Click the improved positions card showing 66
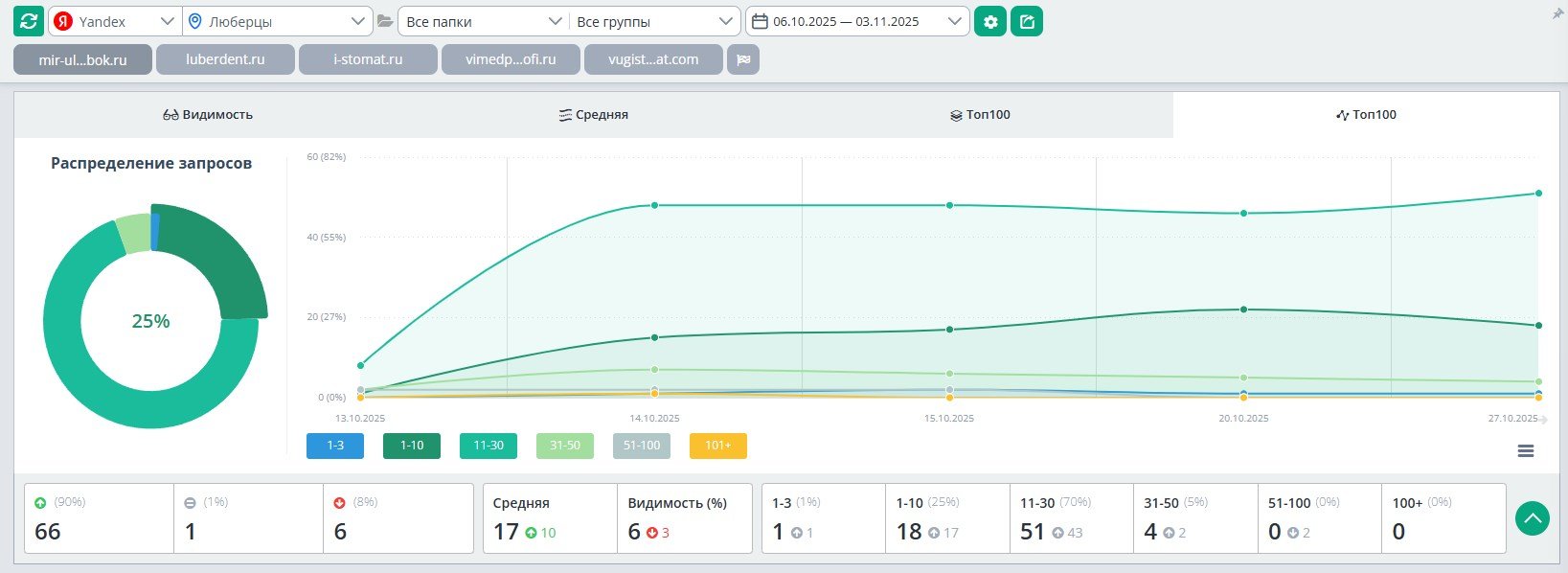 pyautogui.click(x=100, y=518)
